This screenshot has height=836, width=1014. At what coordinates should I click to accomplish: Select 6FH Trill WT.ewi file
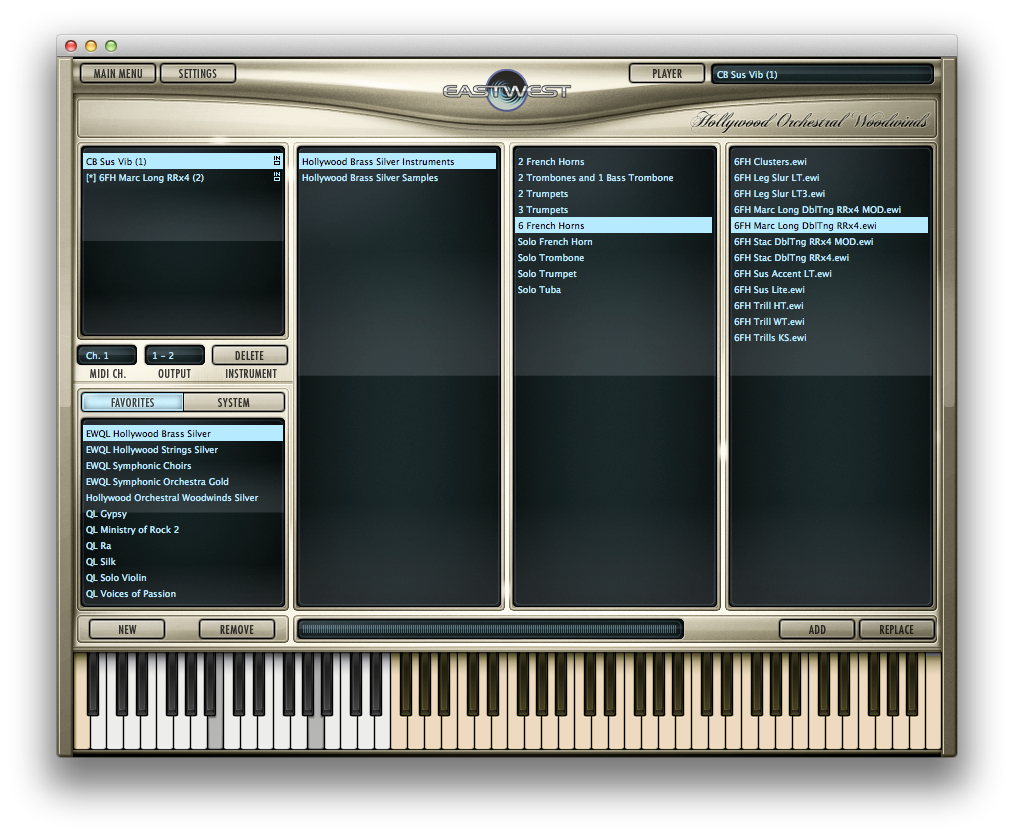click(830, 322)
